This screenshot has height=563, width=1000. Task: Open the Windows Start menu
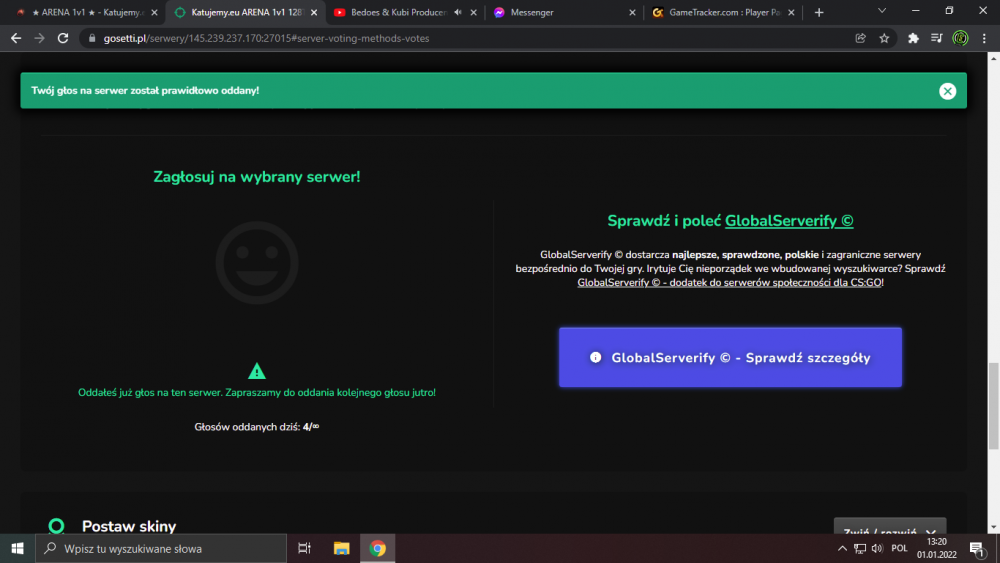[17, 548]
